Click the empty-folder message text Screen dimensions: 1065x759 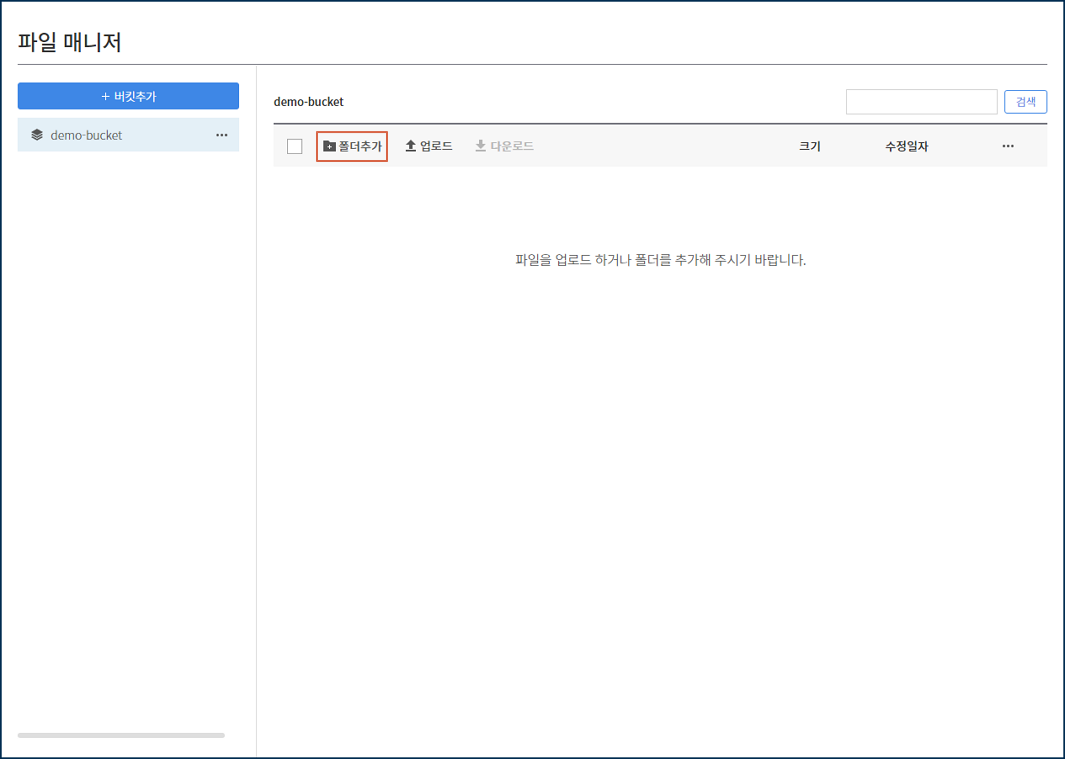tap(660, 260)
